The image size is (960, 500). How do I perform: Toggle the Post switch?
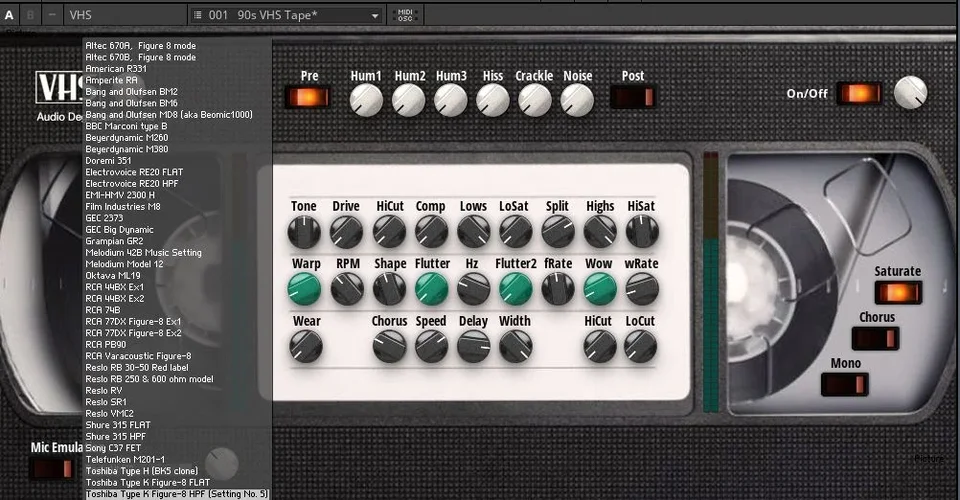633,97
